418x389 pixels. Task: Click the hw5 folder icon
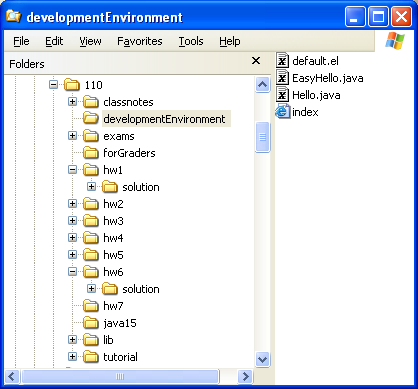[x=91, y=255]
